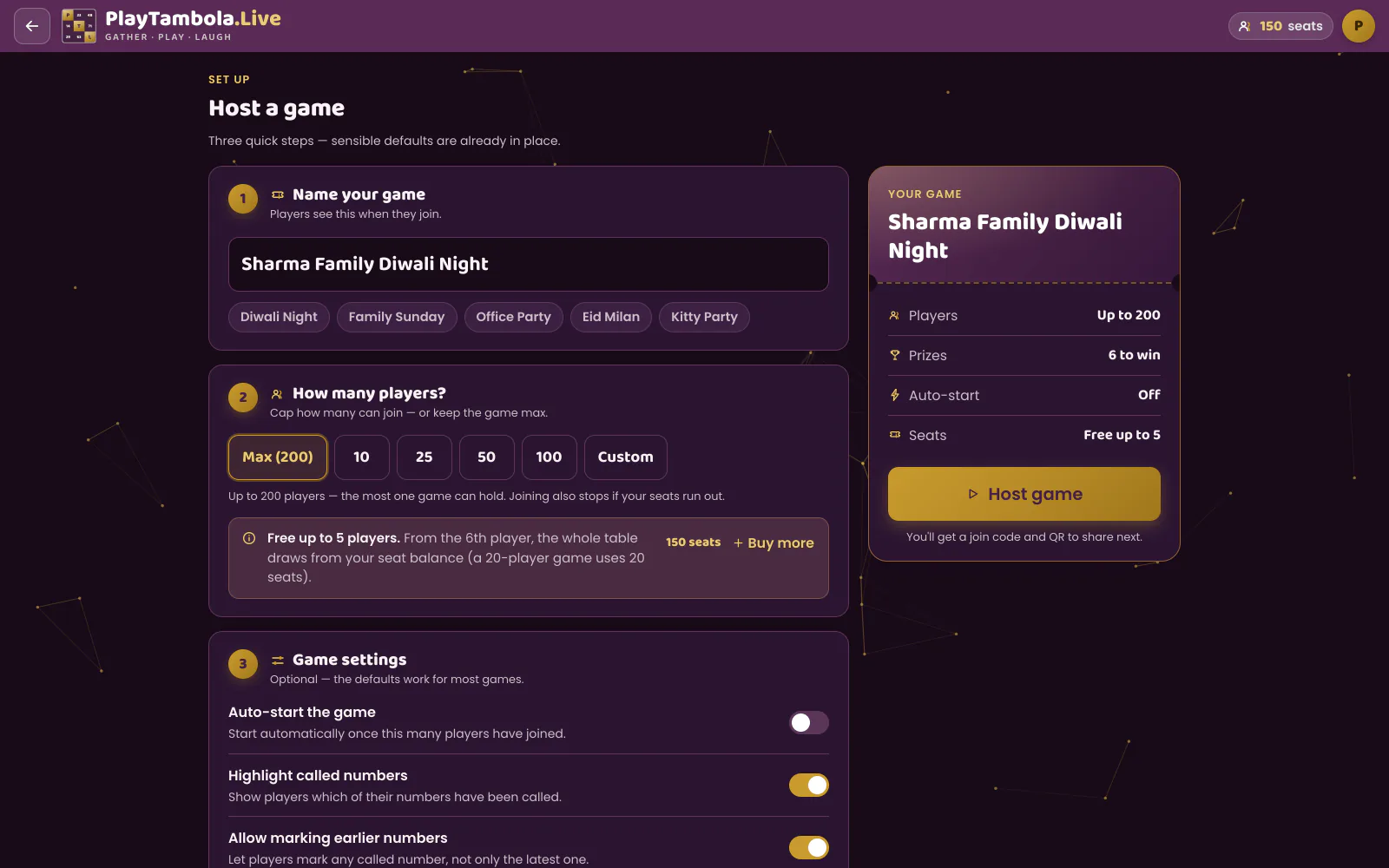
Task: Click the person icon in the Players summary row
Action: tap(894, 315)
